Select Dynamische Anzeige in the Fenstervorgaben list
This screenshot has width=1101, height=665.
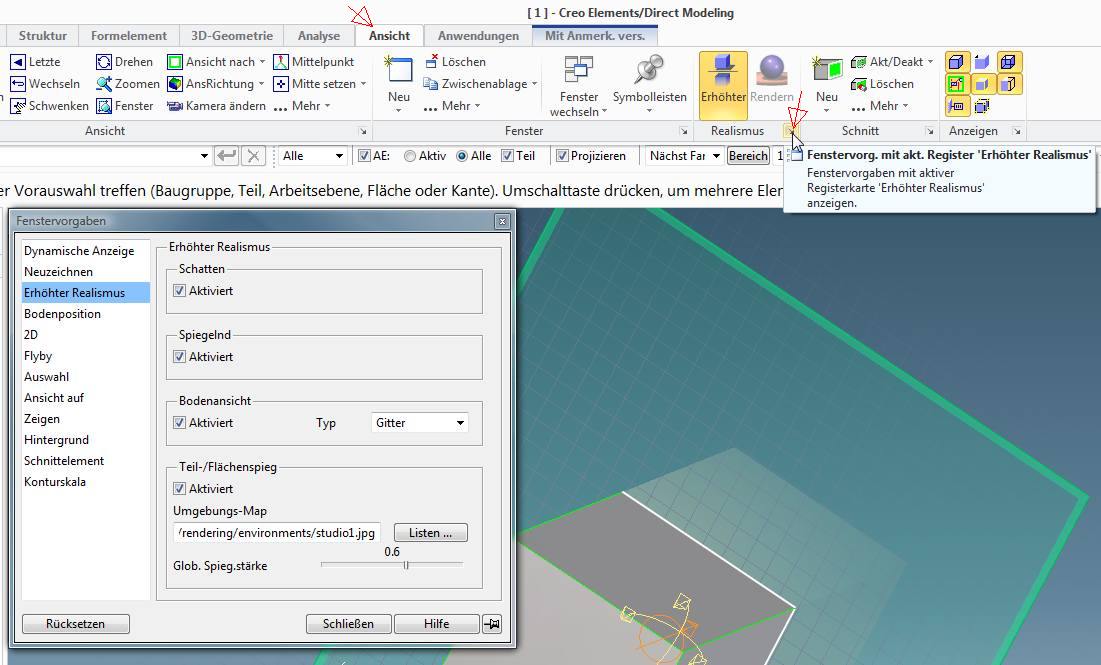[86, 251]
